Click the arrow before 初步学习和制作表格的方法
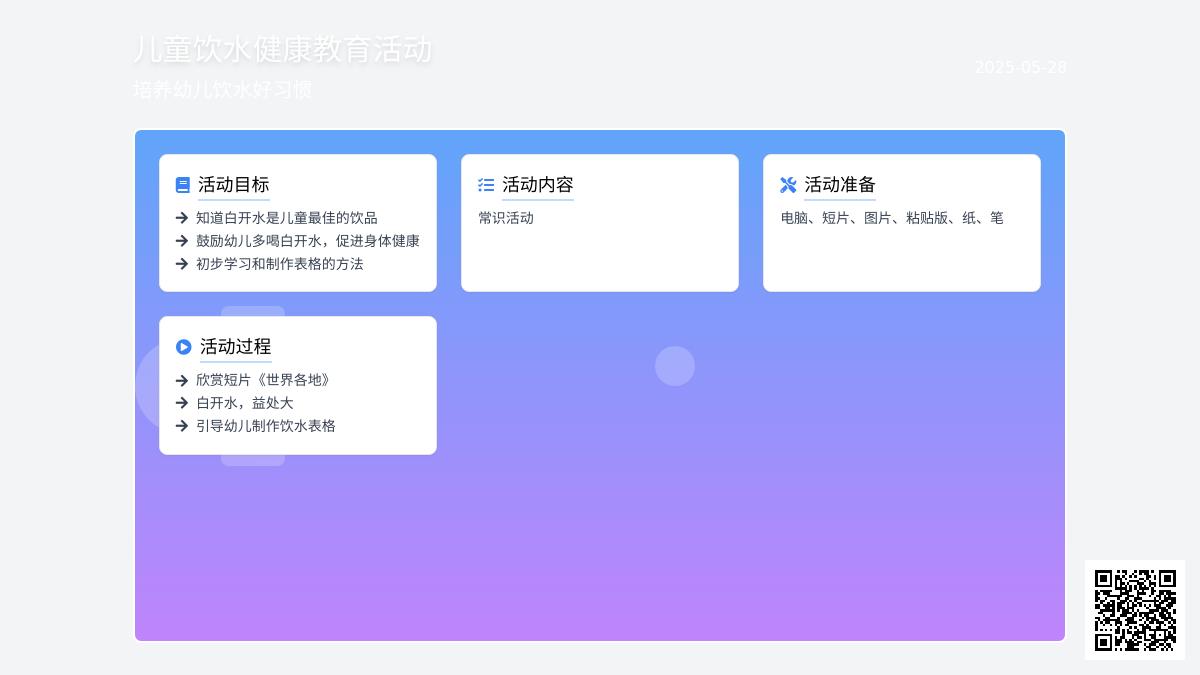 point(182,264)
